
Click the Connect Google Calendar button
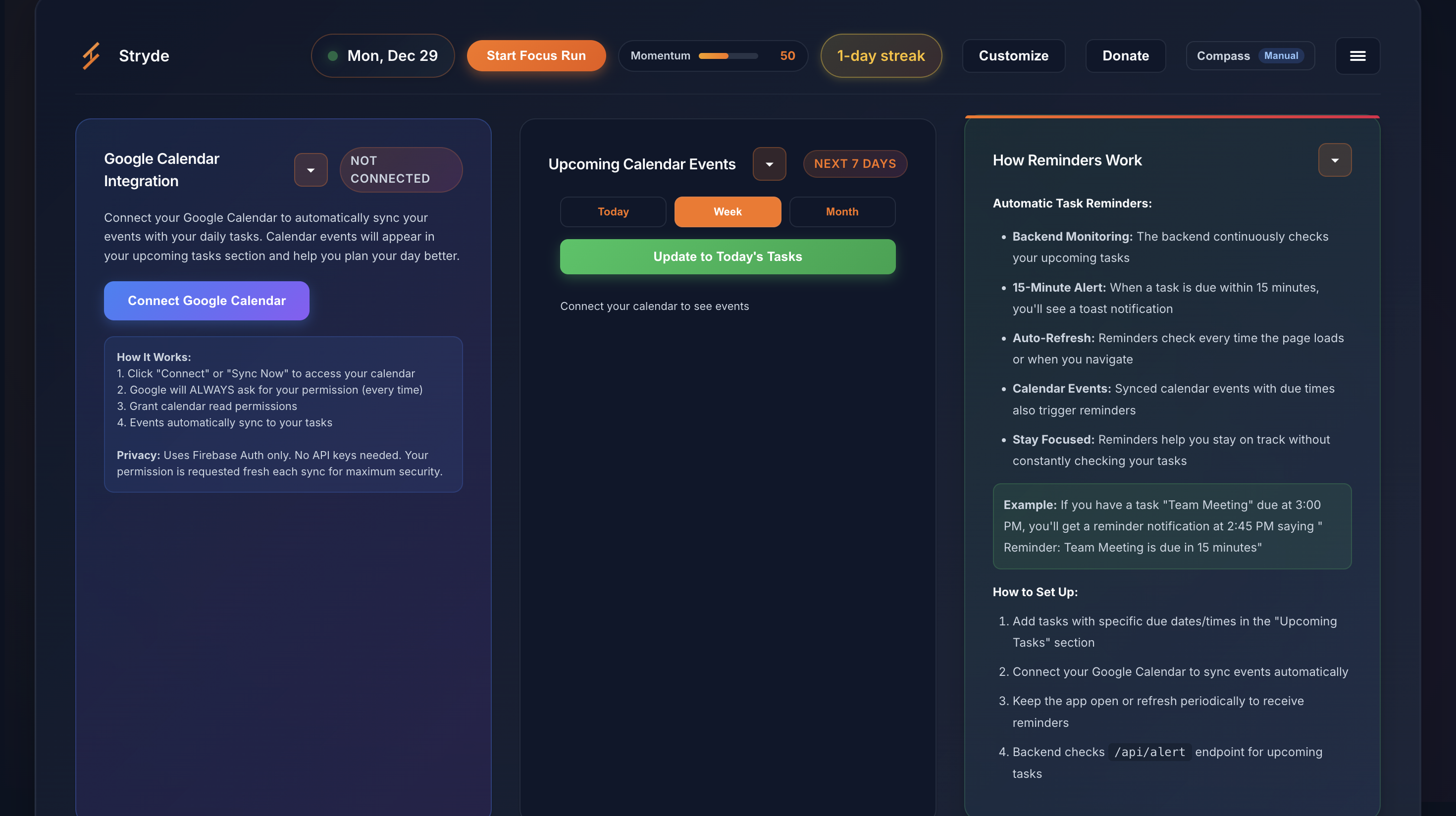coord(207,301)
